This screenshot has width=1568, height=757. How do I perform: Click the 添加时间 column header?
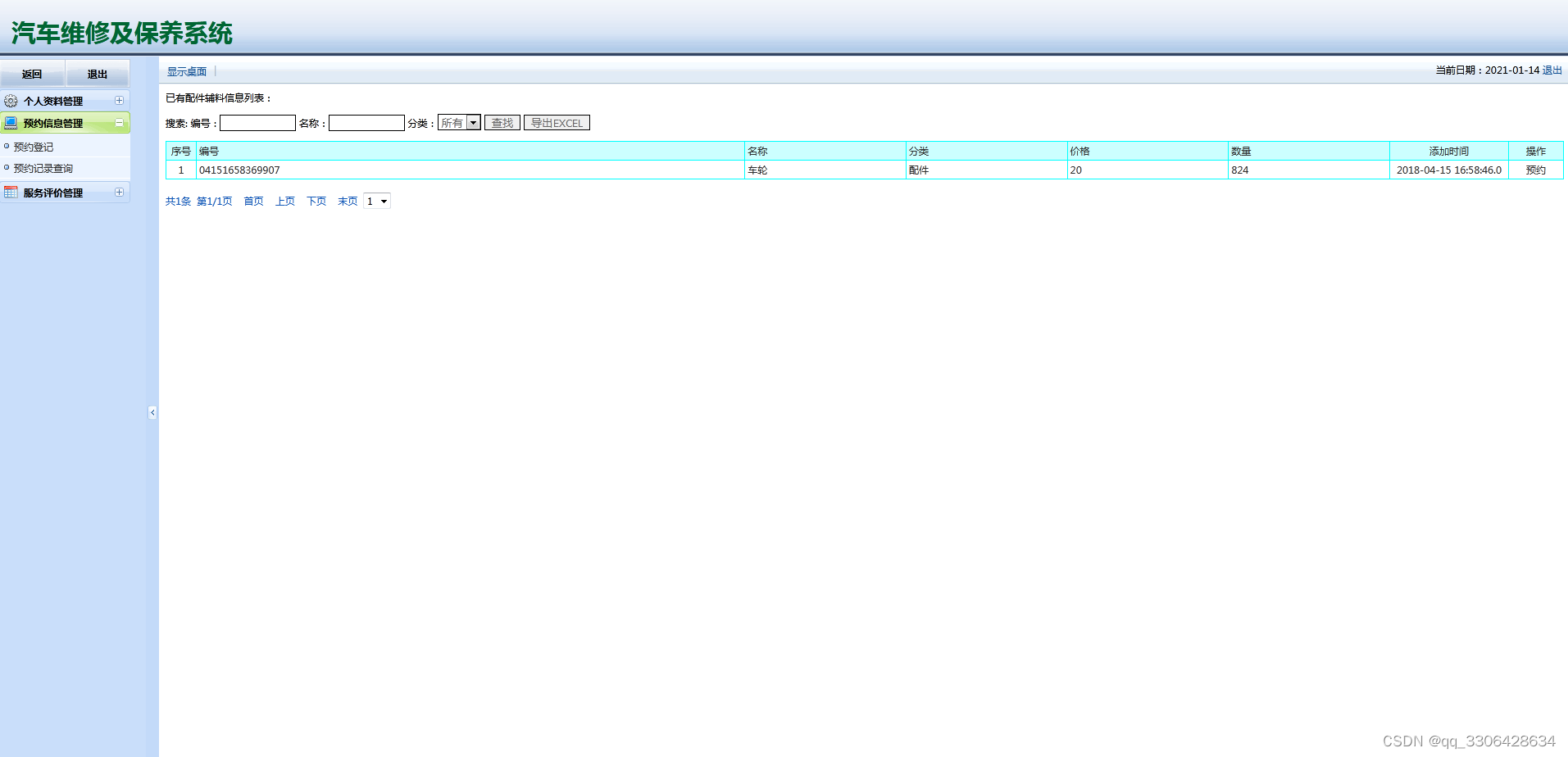[x=1449, y=152]
